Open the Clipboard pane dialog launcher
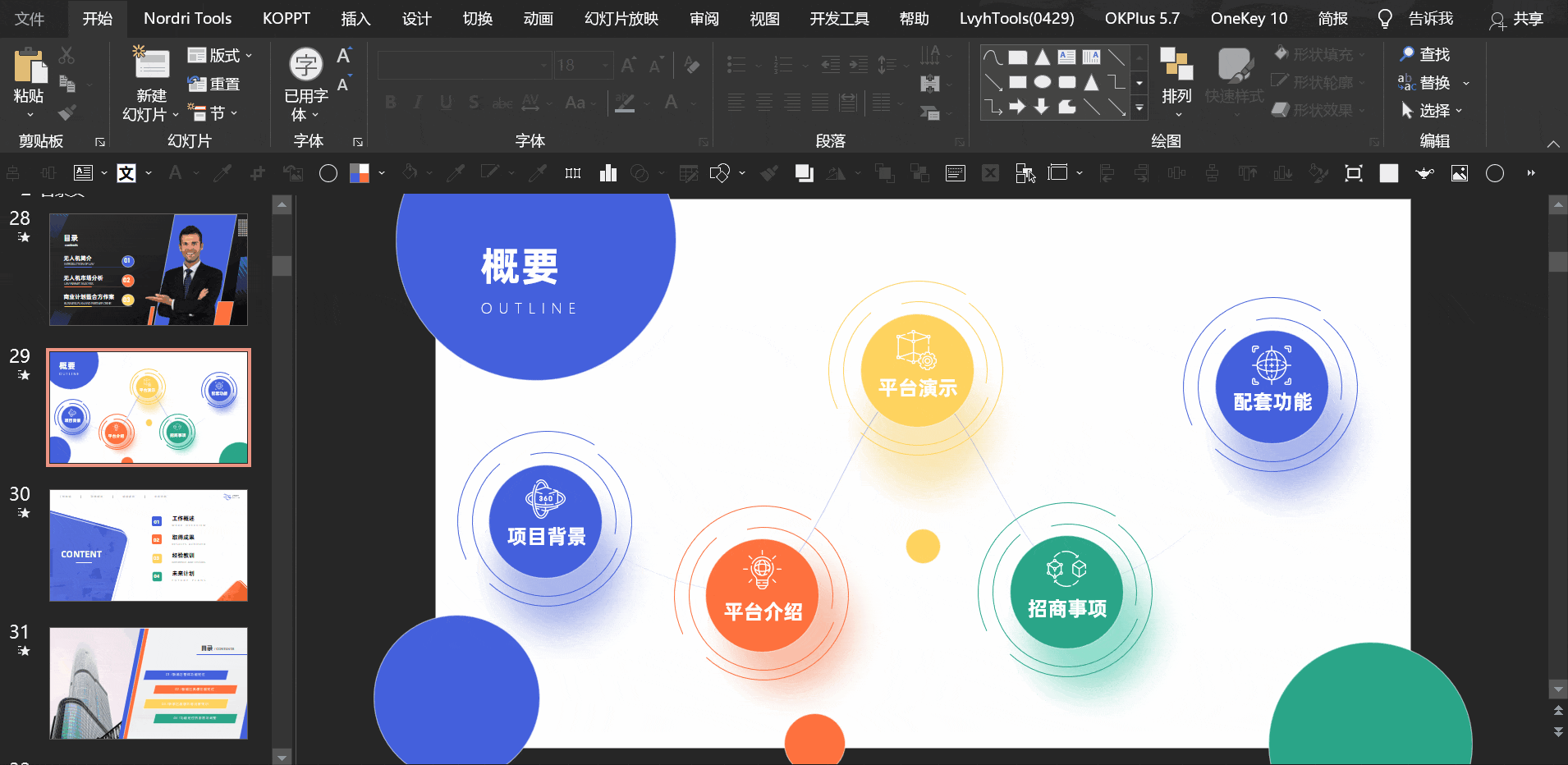Screen dimensions: 1568x765 click(x=100, y=142)
